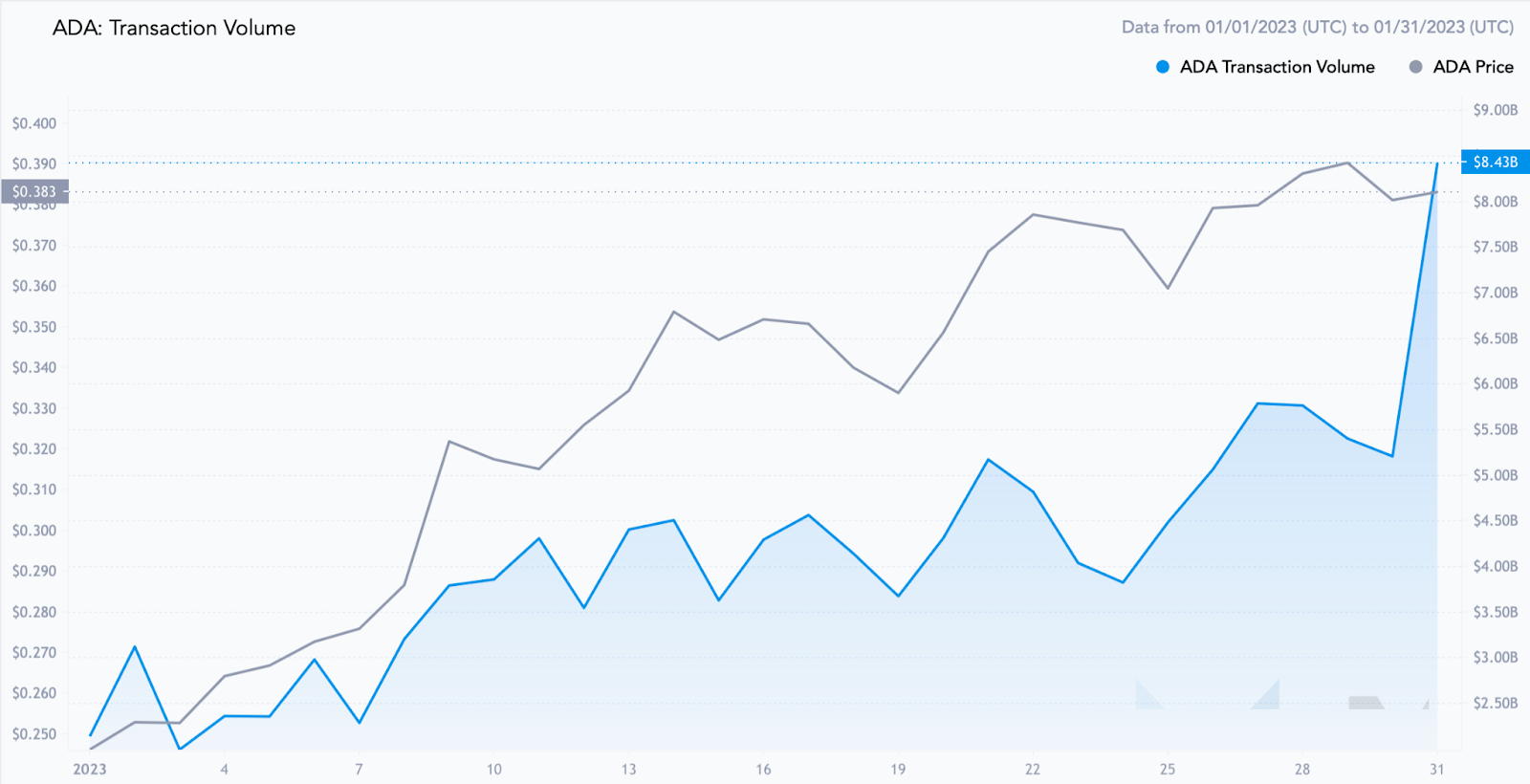Click the $3.00B volume axis label
This screenshot has width=1530, height=784.
tap(1496, 657)
